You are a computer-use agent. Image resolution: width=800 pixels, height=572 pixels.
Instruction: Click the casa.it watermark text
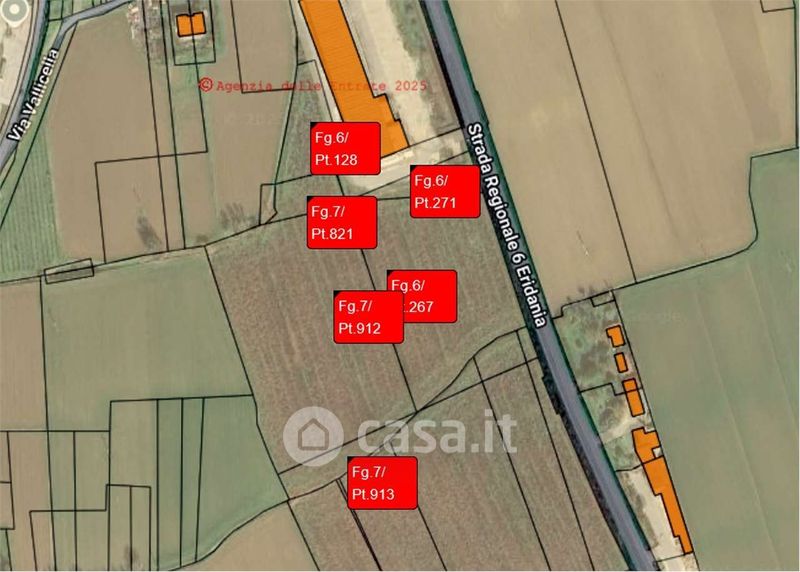click(437, 434)
